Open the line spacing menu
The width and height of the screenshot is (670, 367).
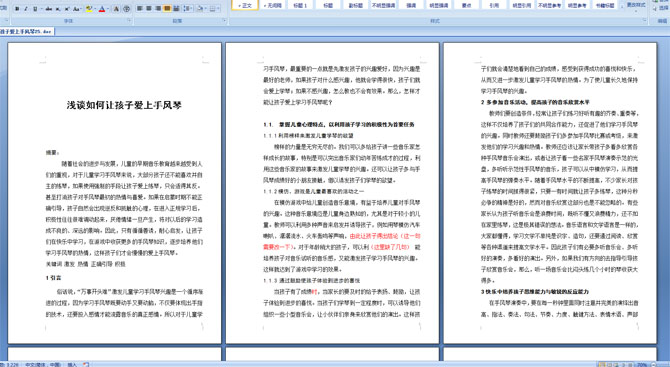click(x=188, y=9)
